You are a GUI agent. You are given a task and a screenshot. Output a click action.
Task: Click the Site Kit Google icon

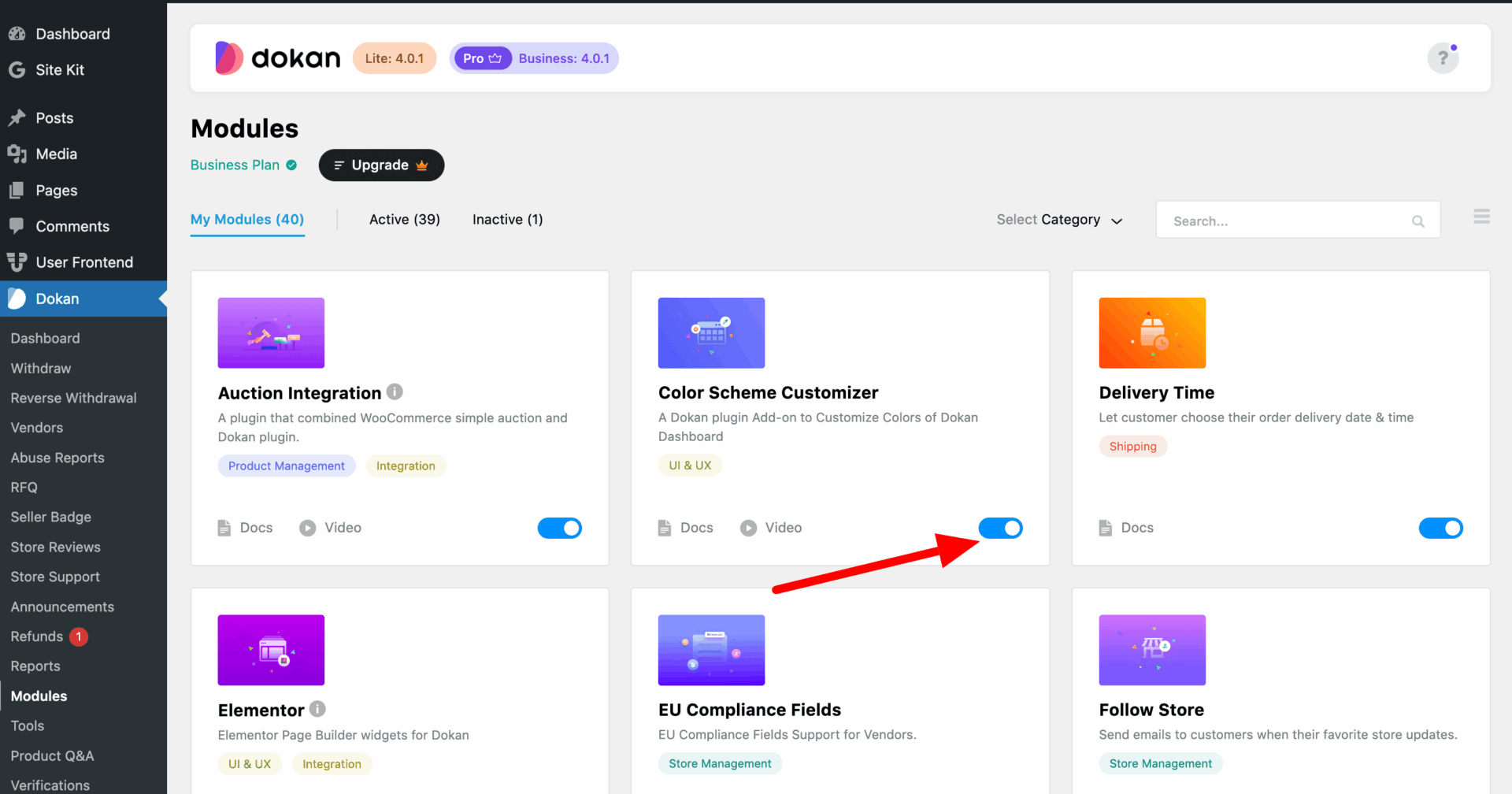point(17,70)
